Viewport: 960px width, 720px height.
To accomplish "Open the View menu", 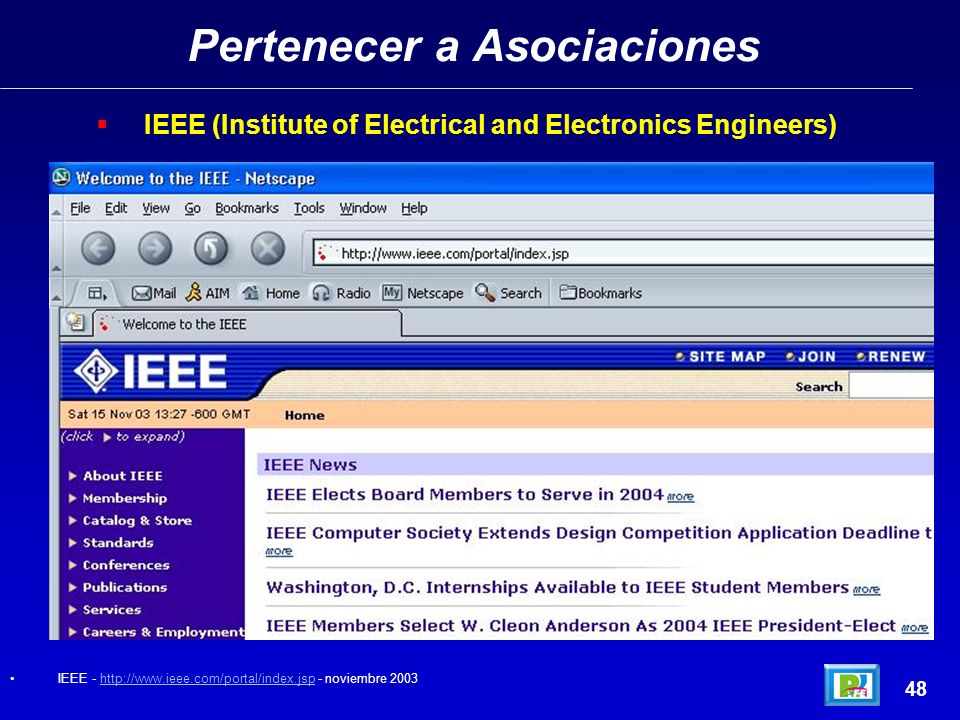I will [156, 208].
